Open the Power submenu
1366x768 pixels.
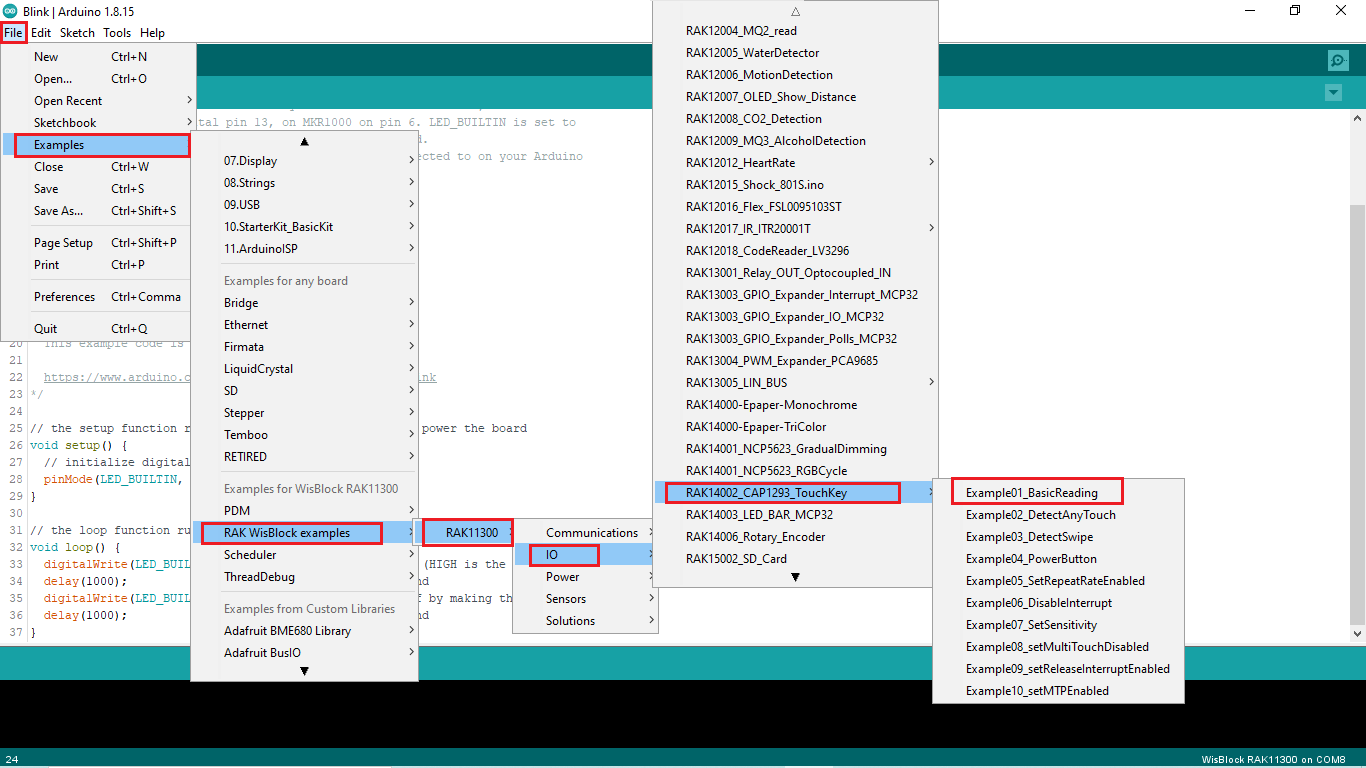pos(586,577)
